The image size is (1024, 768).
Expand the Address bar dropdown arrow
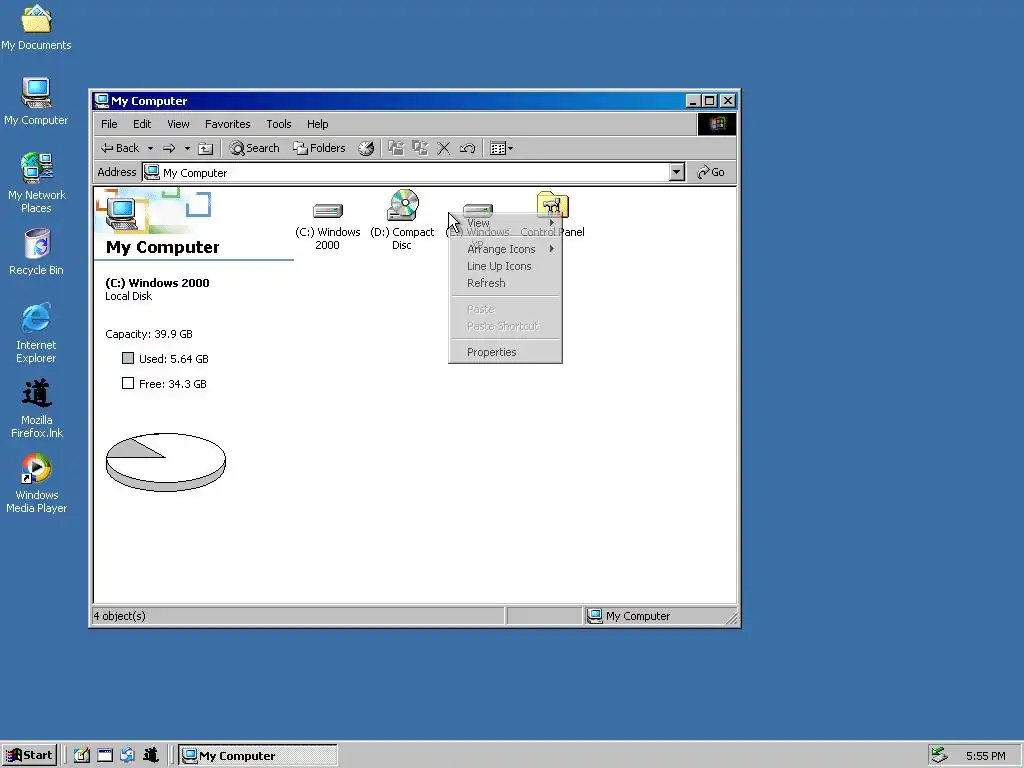point(677,172)
